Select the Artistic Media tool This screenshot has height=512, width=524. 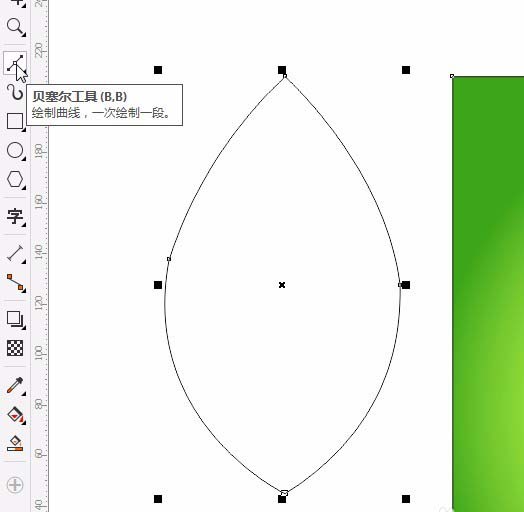tap(15, 92)
